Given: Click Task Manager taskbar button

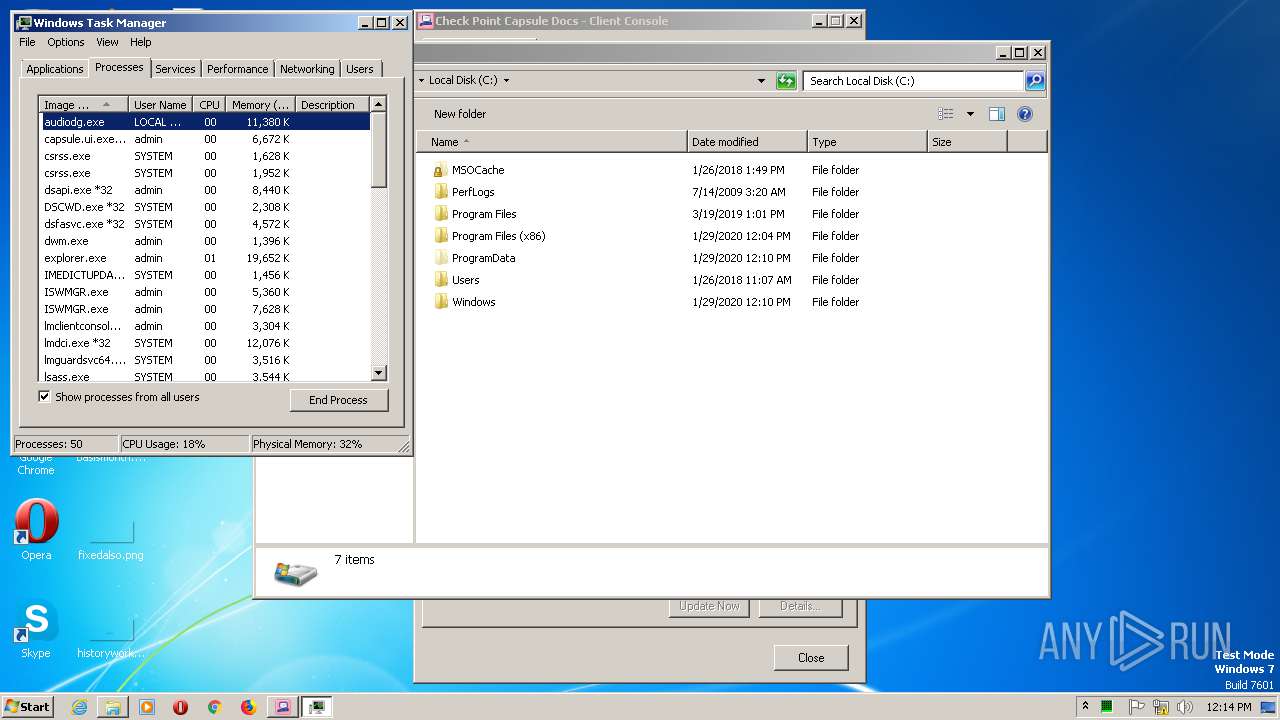Looking at the screenshot, I should pyautogui.click(x=316, y=707).
